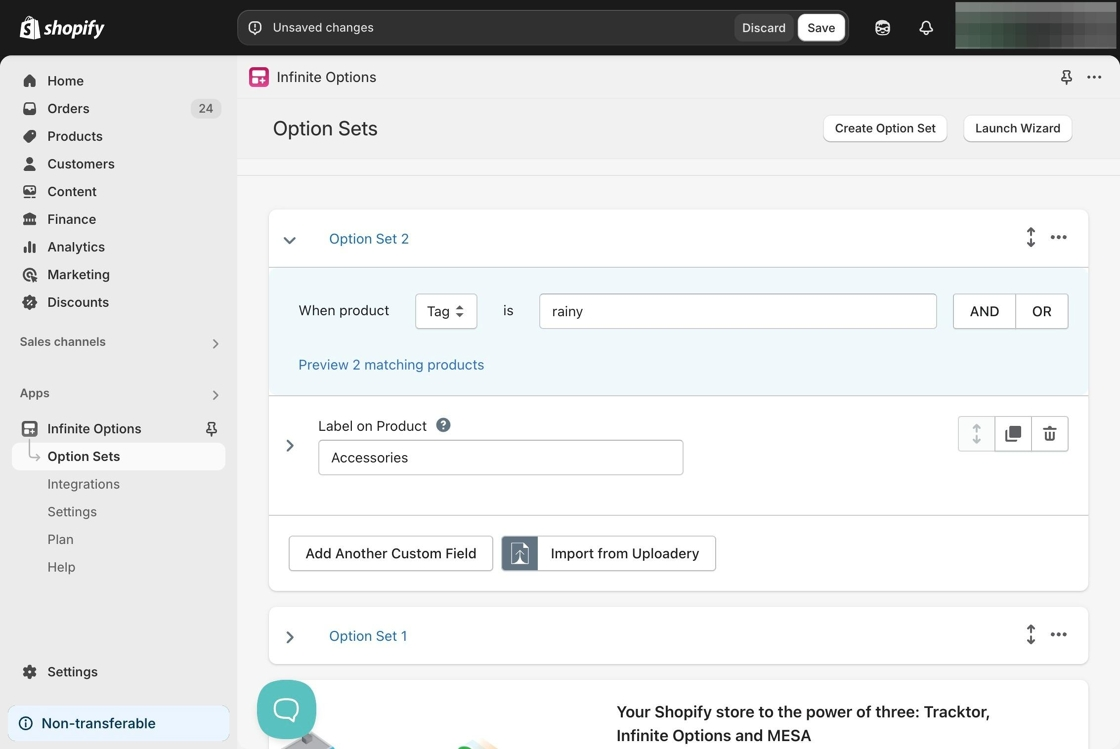Viewport: 1120px width, 749px height.
Task: Expand the Accessories custom field details
Action: tap(290, 446)
